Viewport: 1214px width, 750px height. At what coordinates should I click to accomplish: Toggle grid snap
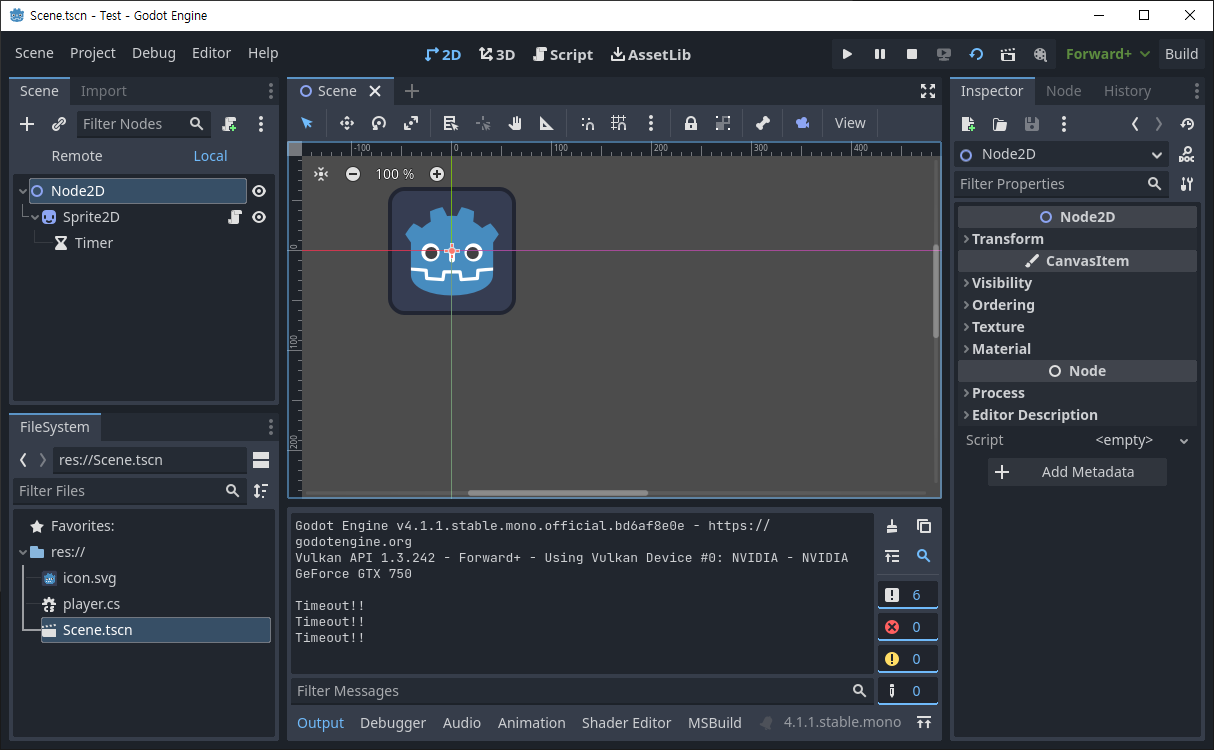(x=619, y=123)
